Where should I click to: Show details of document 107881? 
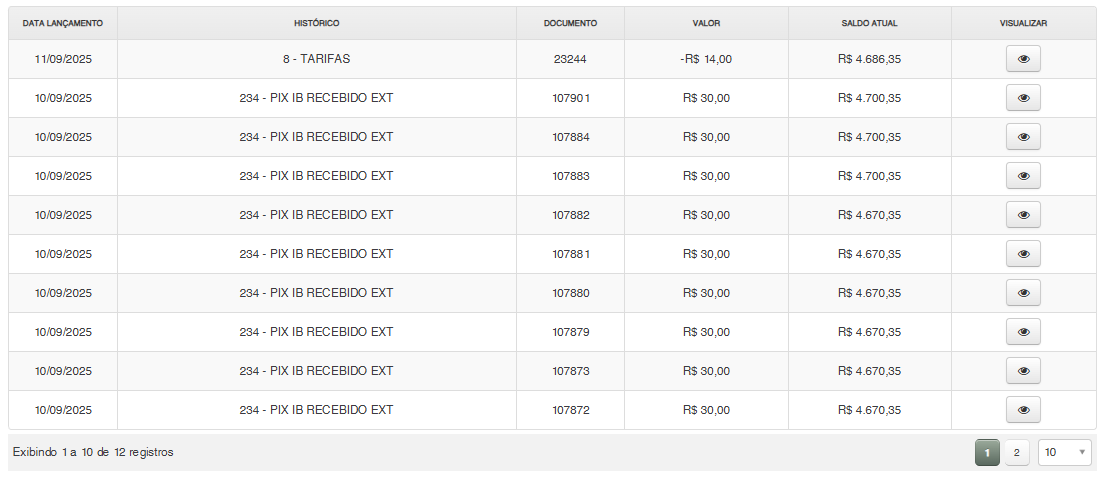click(x=1023, y=254)
